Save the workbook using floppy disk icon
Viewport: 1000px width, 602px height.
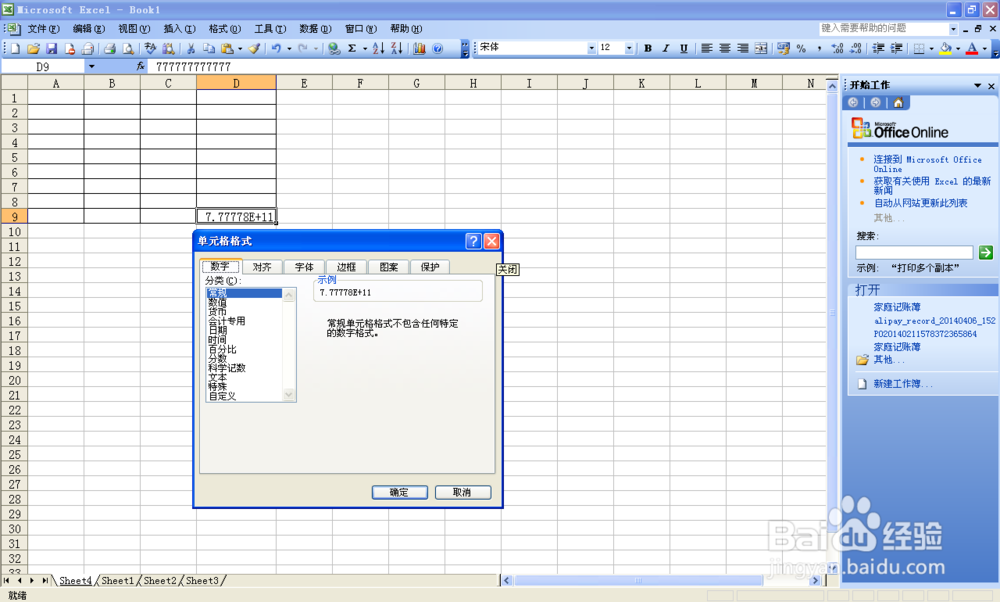52,48
